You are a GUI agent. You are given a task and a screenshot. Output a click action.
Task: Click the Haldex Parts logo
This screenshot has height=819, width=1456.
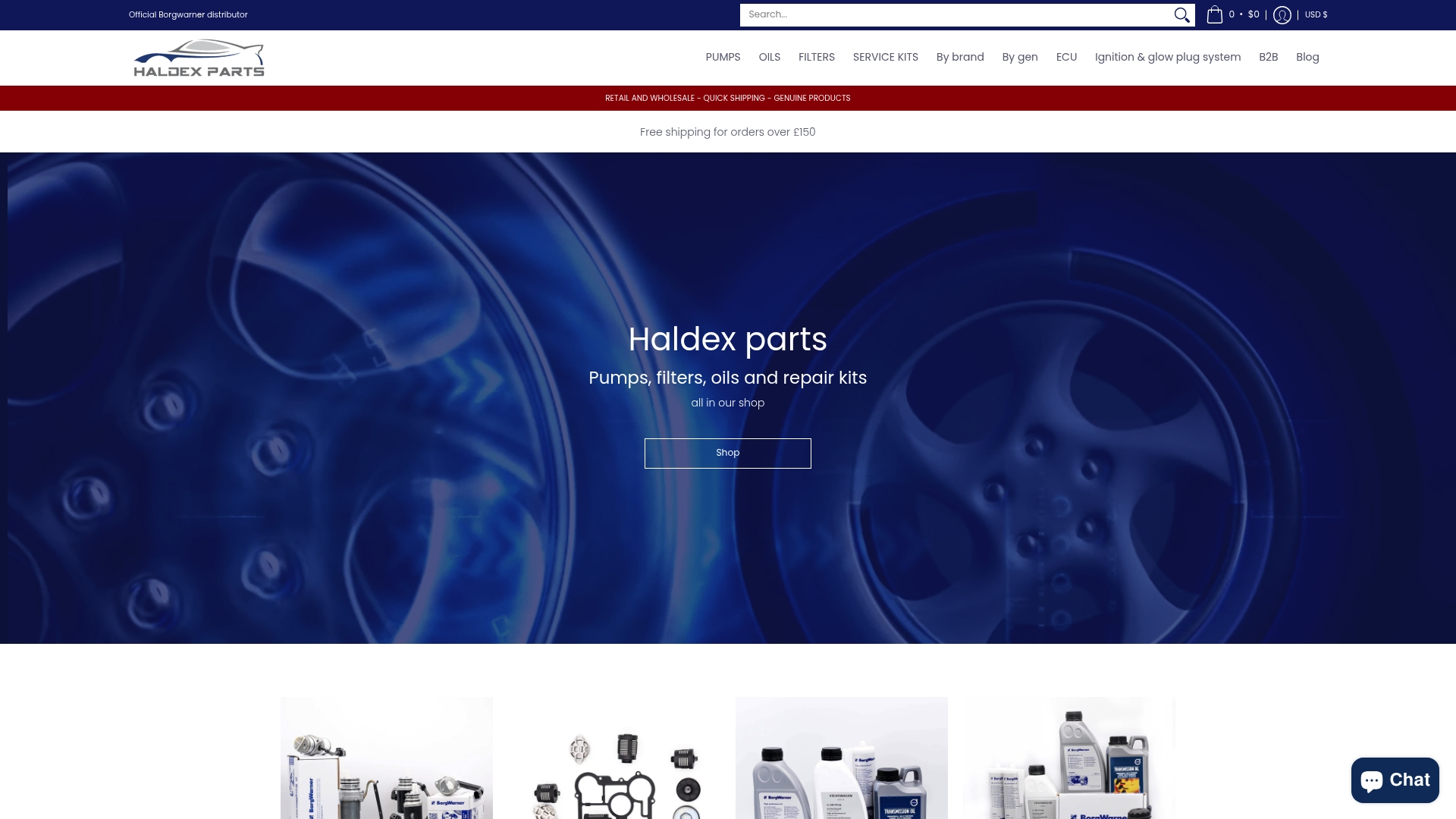(x=199, y=58)
